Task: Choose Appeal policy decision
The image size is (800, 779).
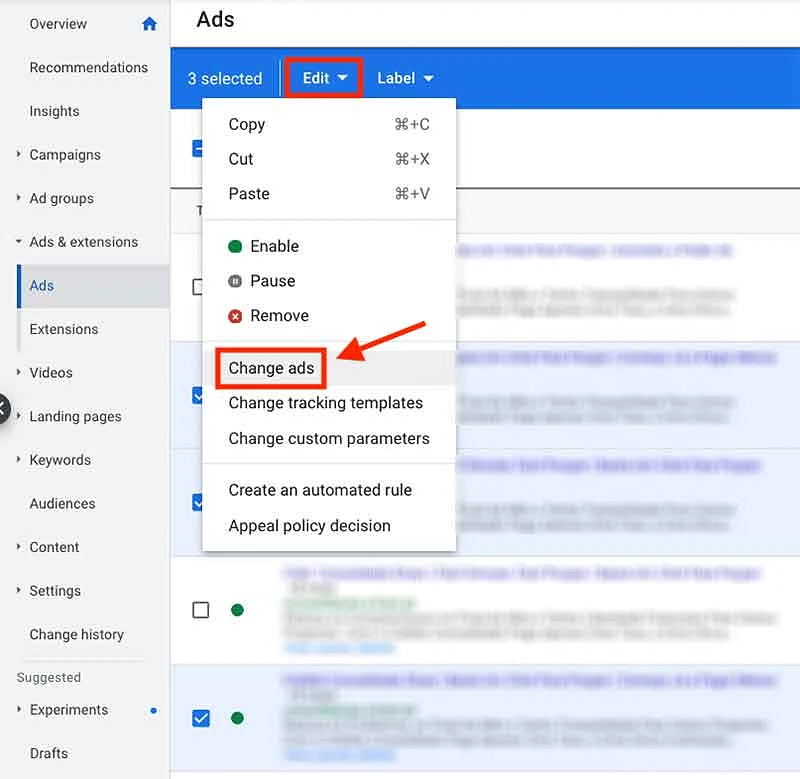Action: pyautogui.click(x=329, y=526)
